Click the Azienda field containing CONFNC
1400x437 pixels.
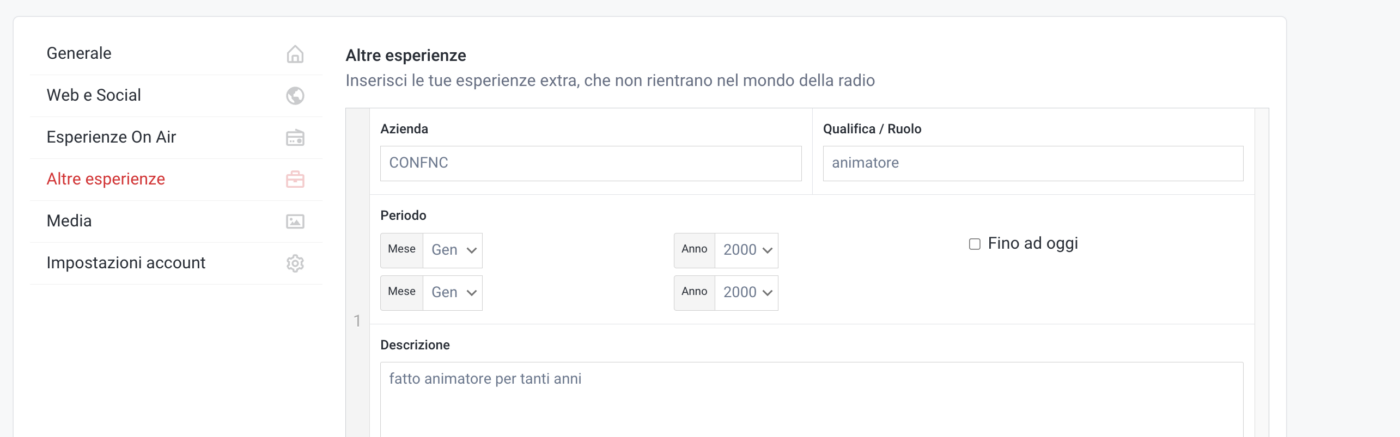[x=591, y=163]
